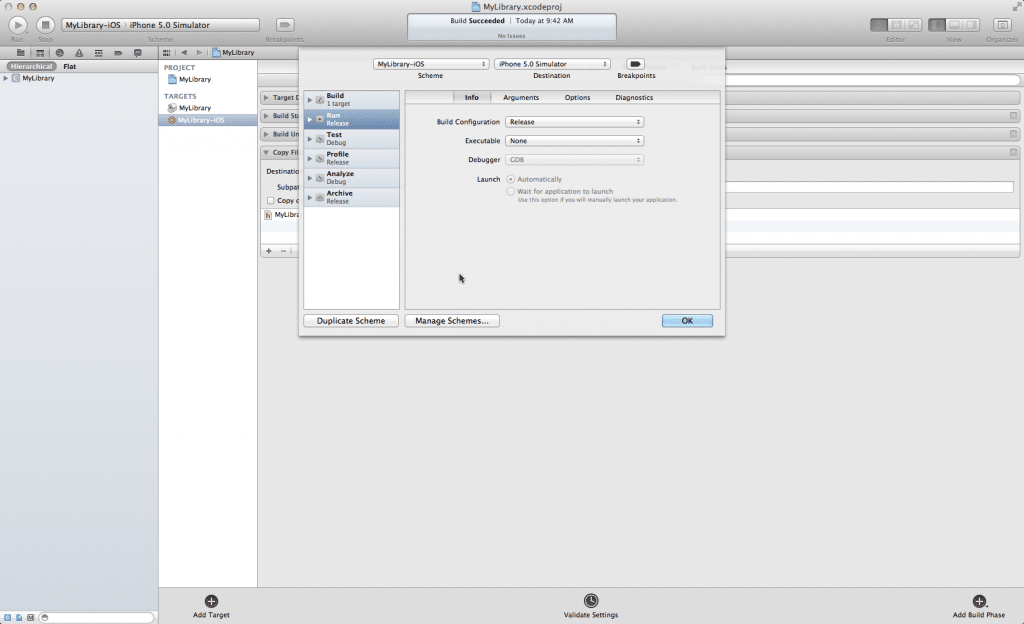Expand the MyLibrary class in symbol navigator
Viewport: 1024px width, 624px height.
tap(6, 78)
